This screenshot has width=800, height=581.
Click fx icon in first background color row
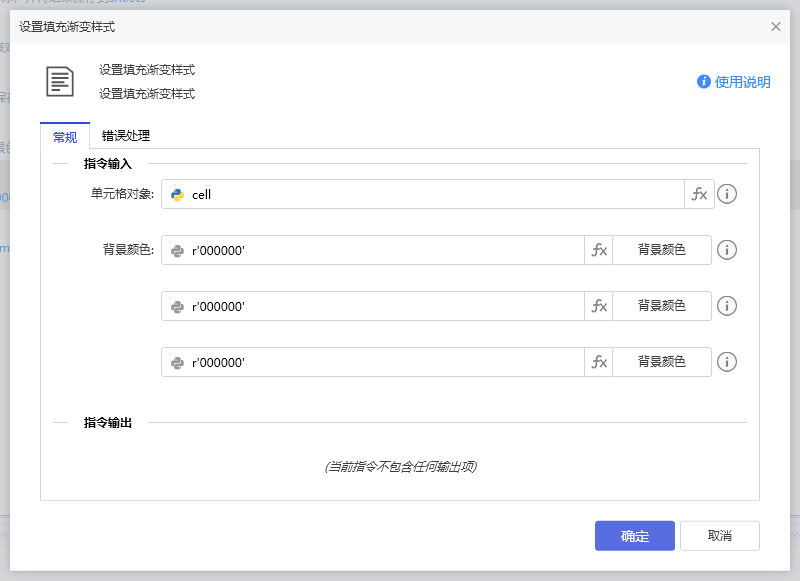point(599,250)
